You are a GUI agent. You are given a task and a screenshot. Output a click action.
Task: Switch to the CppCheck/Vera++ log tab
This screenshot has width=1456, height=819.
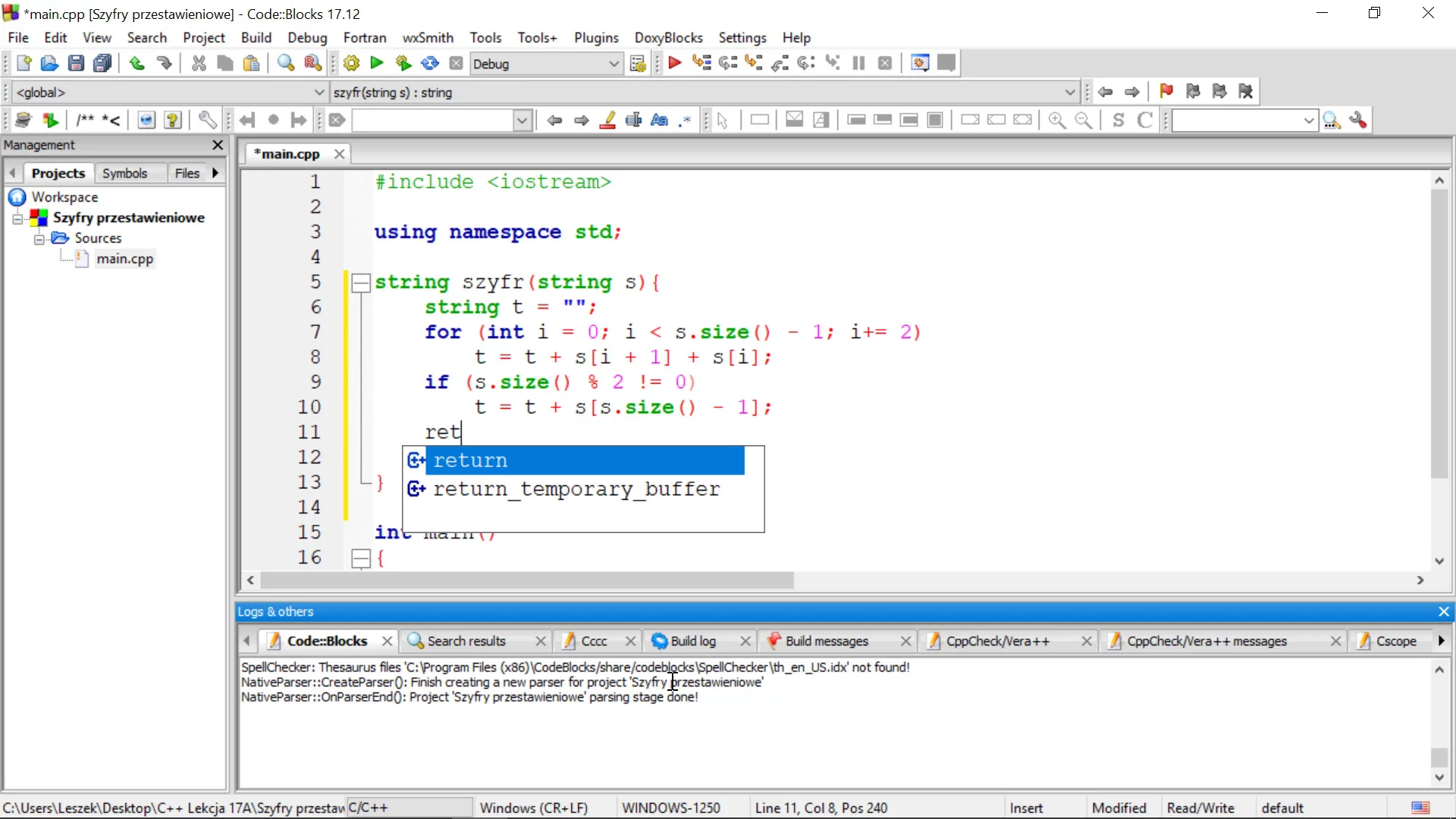pos(997,641)
